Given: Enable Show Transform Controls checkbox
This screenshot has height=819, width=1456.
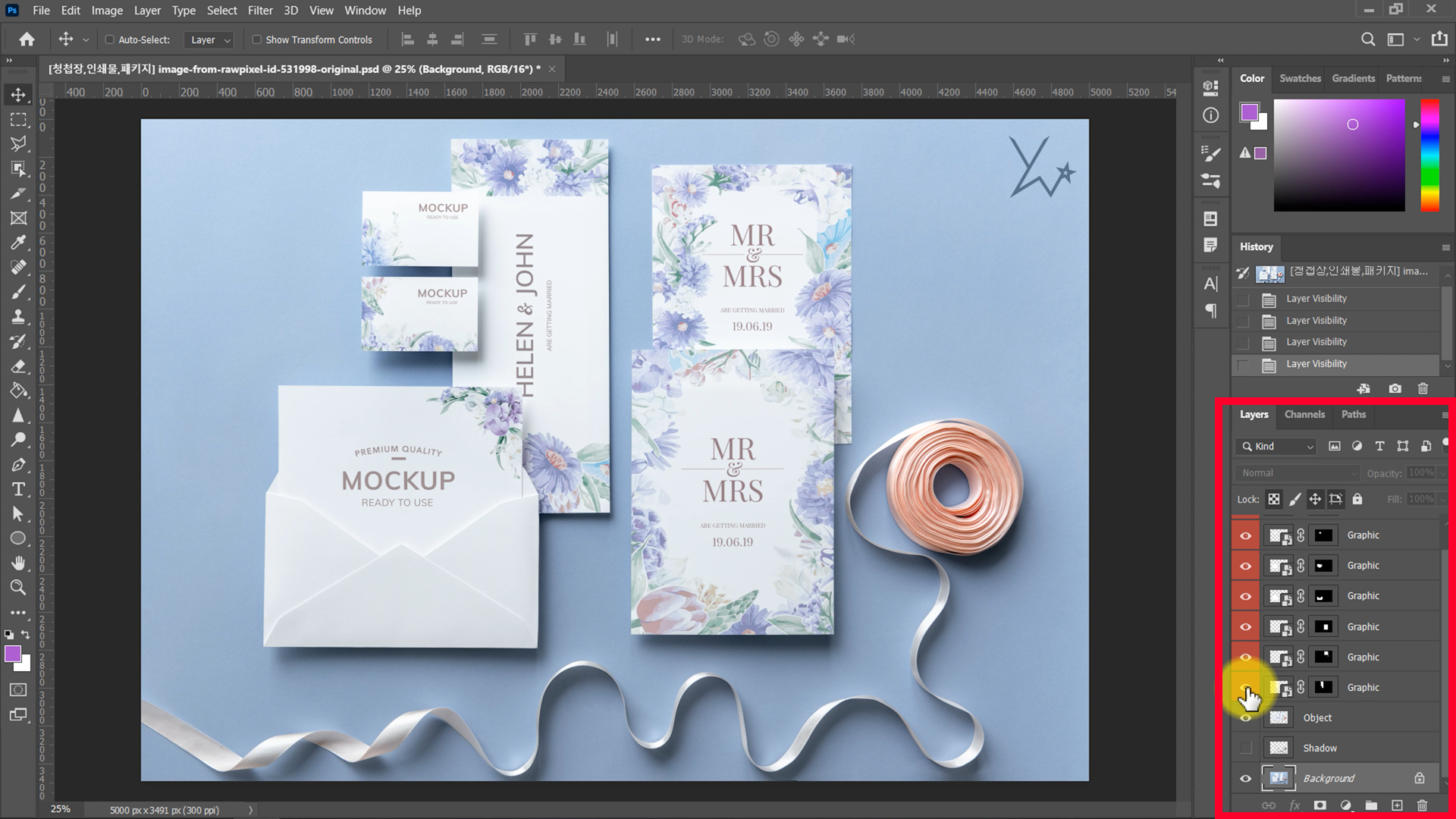Looking at the screenshot, I should coord(256,39).
